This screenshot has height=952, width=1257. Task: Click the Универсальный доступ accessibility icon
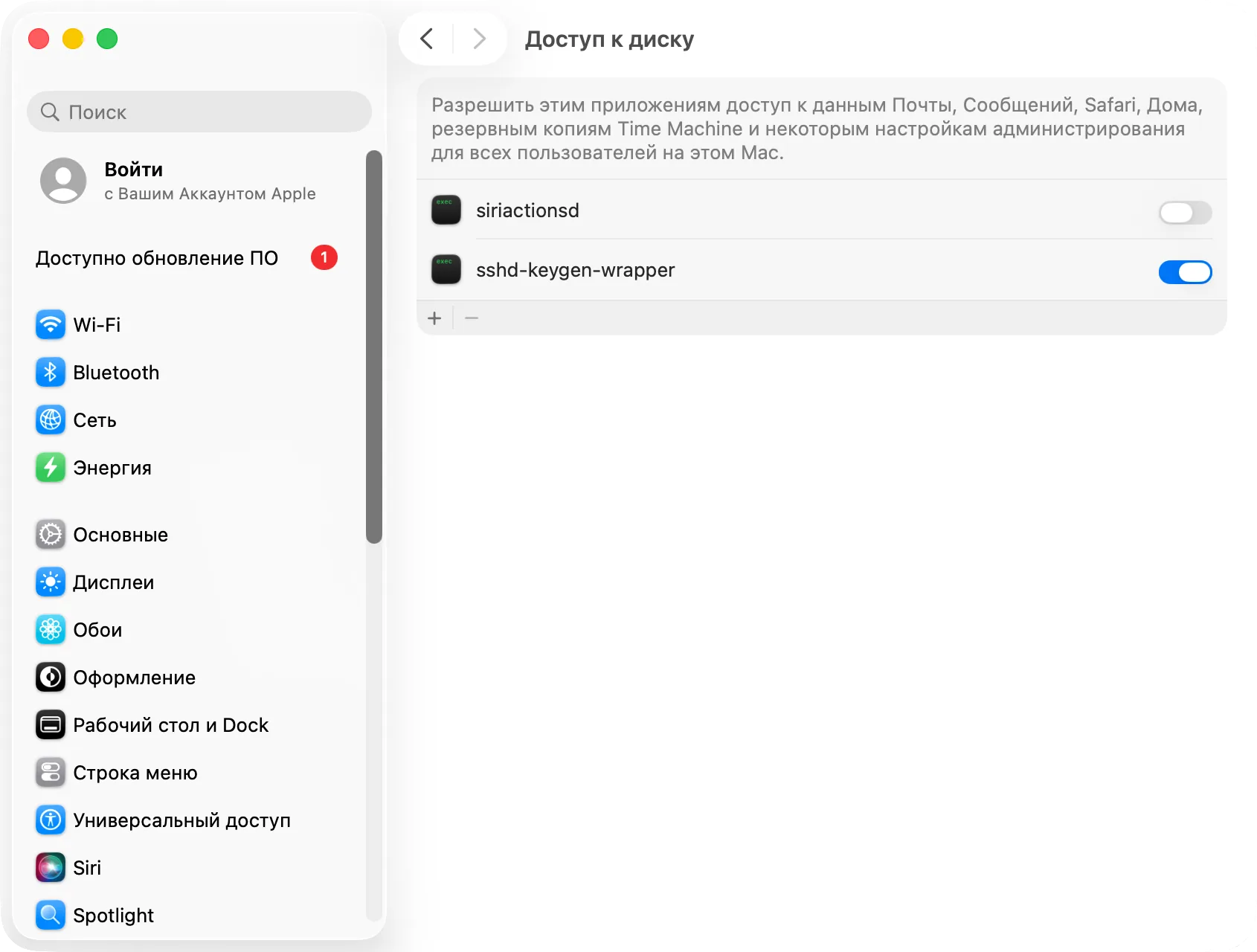[51, 820]
